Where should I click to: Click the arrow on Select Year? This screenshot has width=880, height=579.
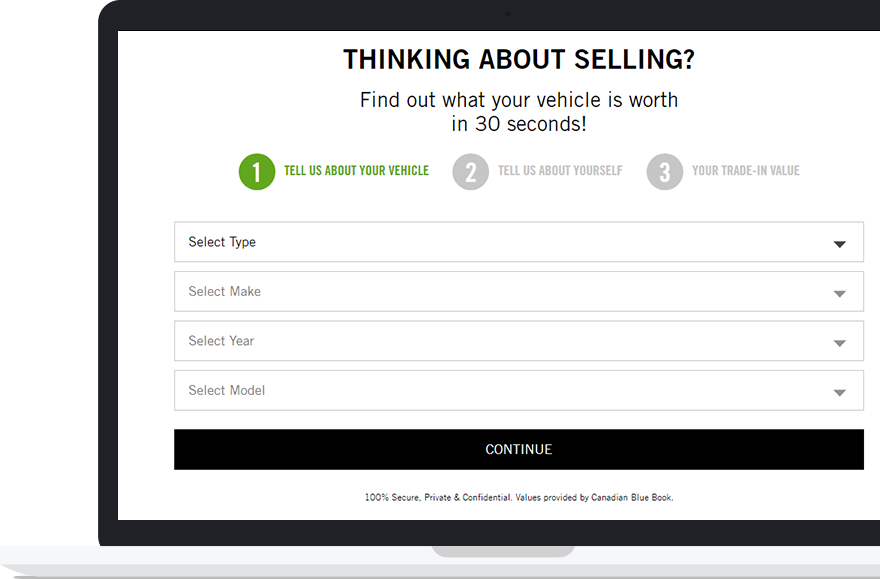pyautogui.click(x=840, y=343)
